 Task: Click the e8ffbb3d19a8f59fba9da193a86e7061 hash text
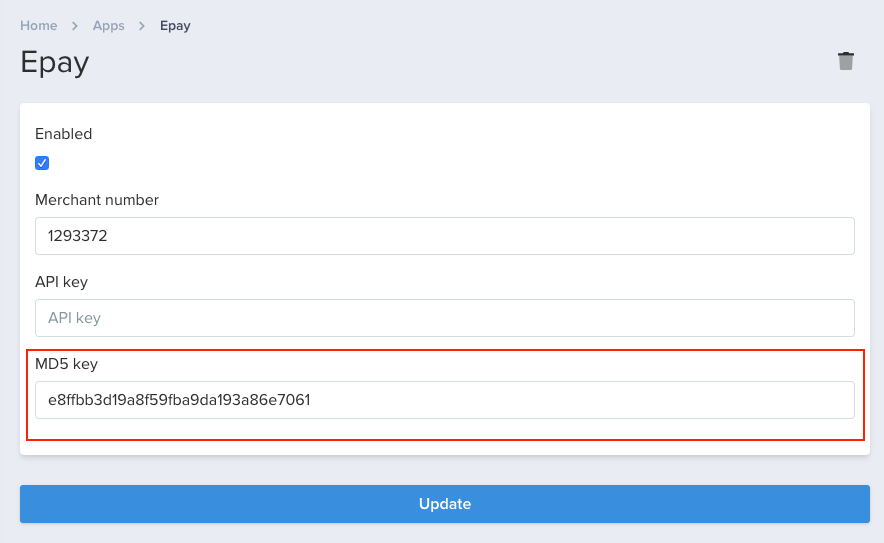point(179,400)
